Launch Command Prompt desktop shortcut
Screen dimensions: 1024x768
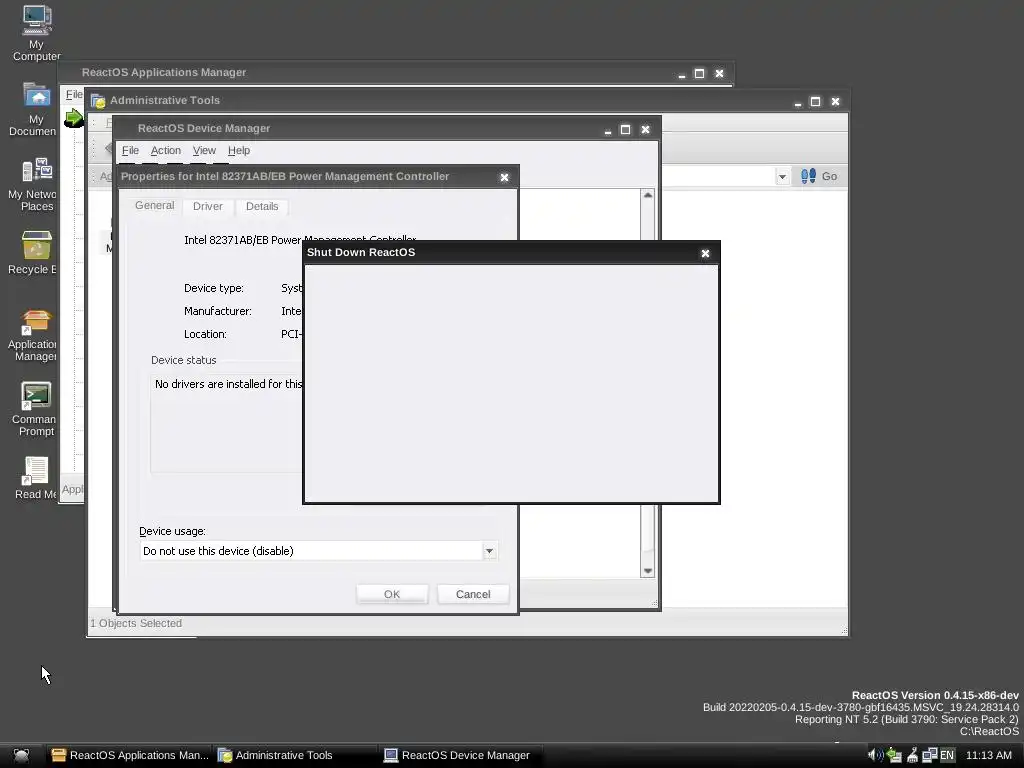34,409
